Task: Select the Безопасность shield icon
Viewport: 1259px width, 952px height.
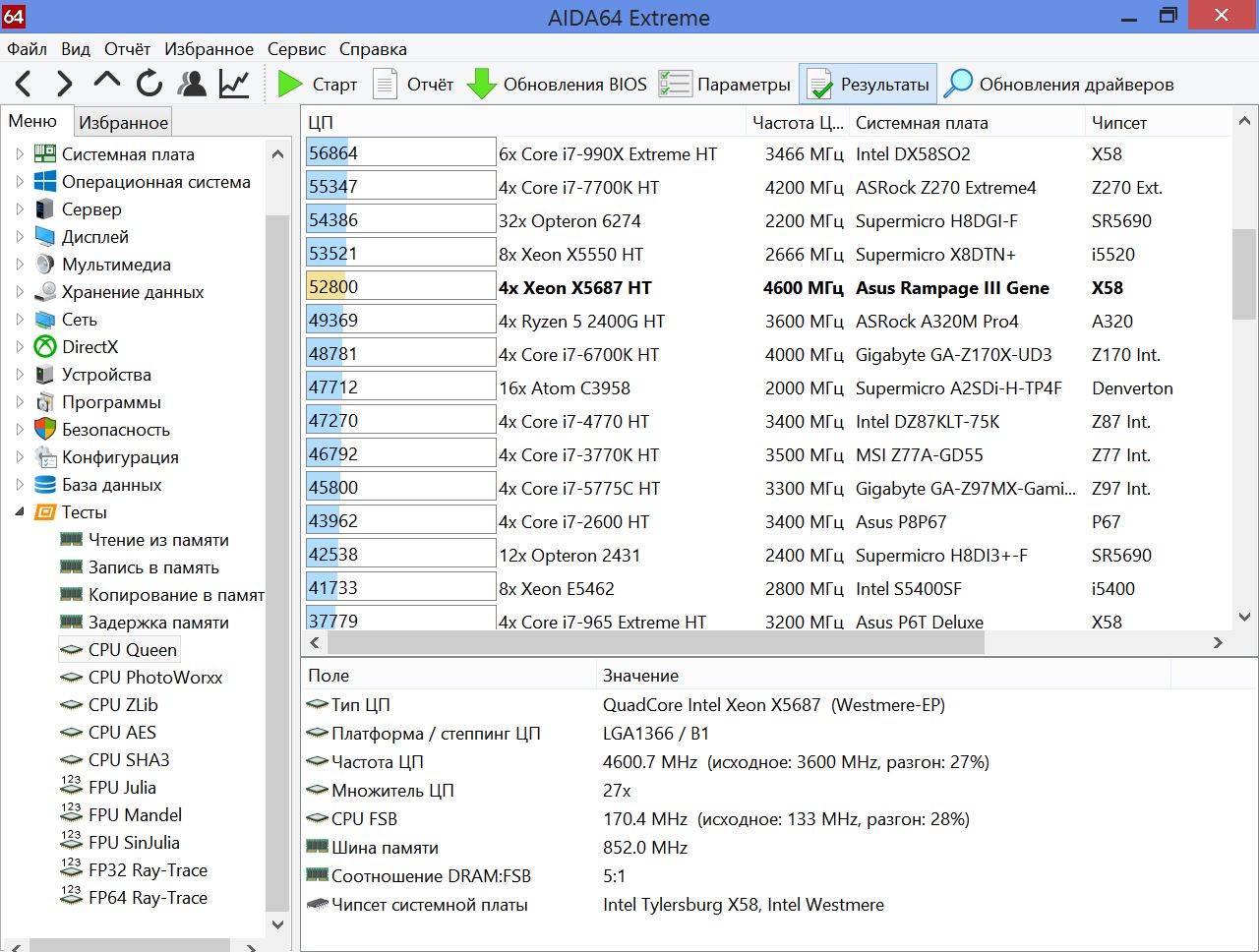Action: click(45, 430)
